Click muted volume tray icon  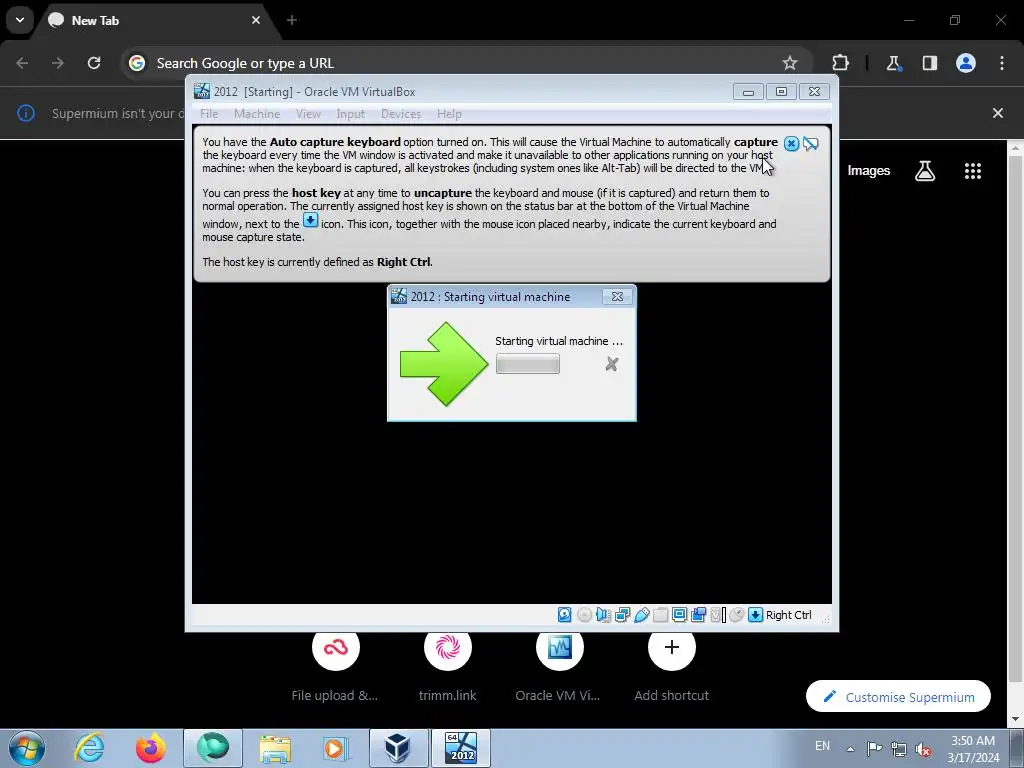(x=923, y=748)
